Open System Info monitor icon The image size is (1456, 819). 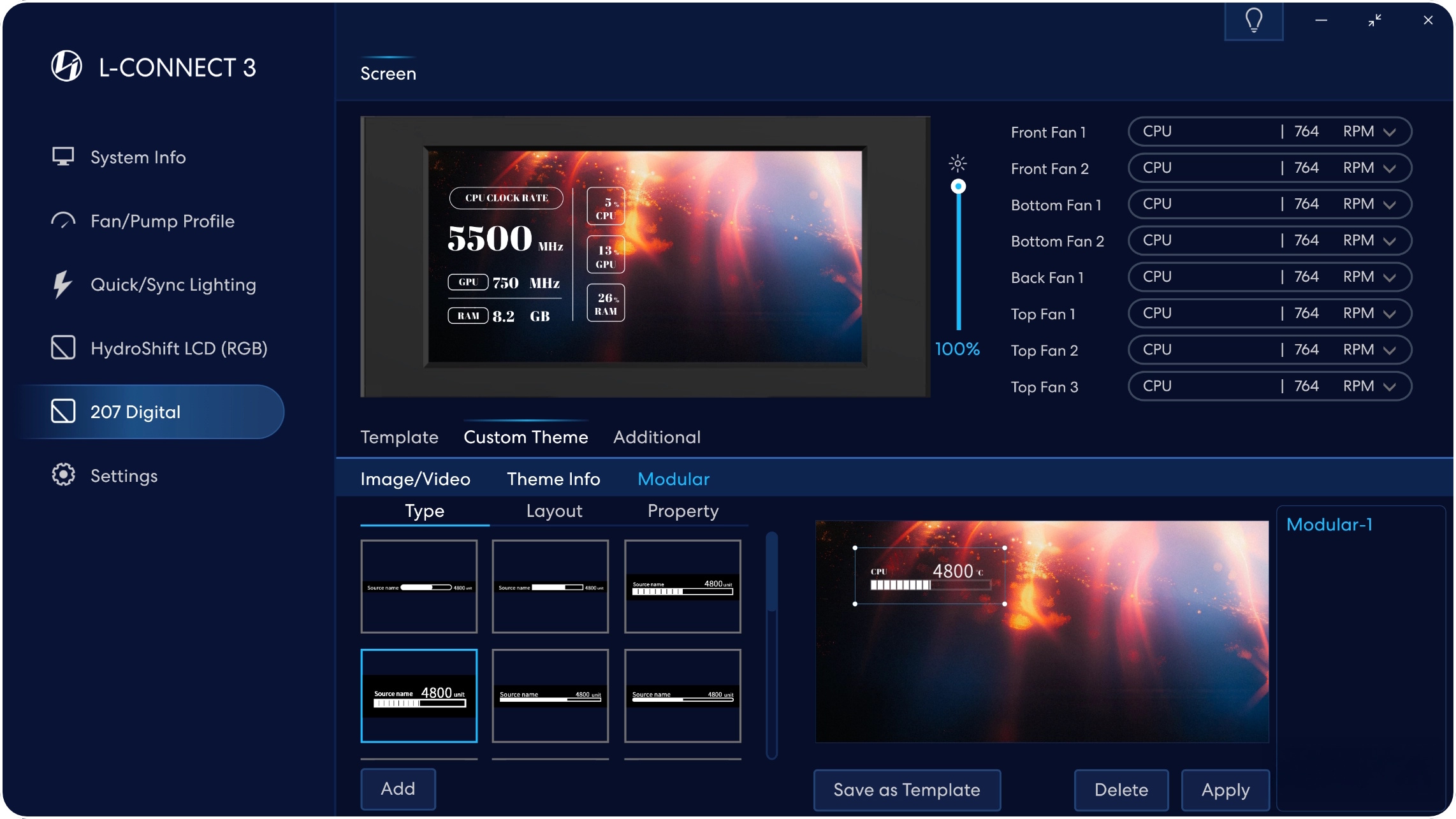point(63,157)
